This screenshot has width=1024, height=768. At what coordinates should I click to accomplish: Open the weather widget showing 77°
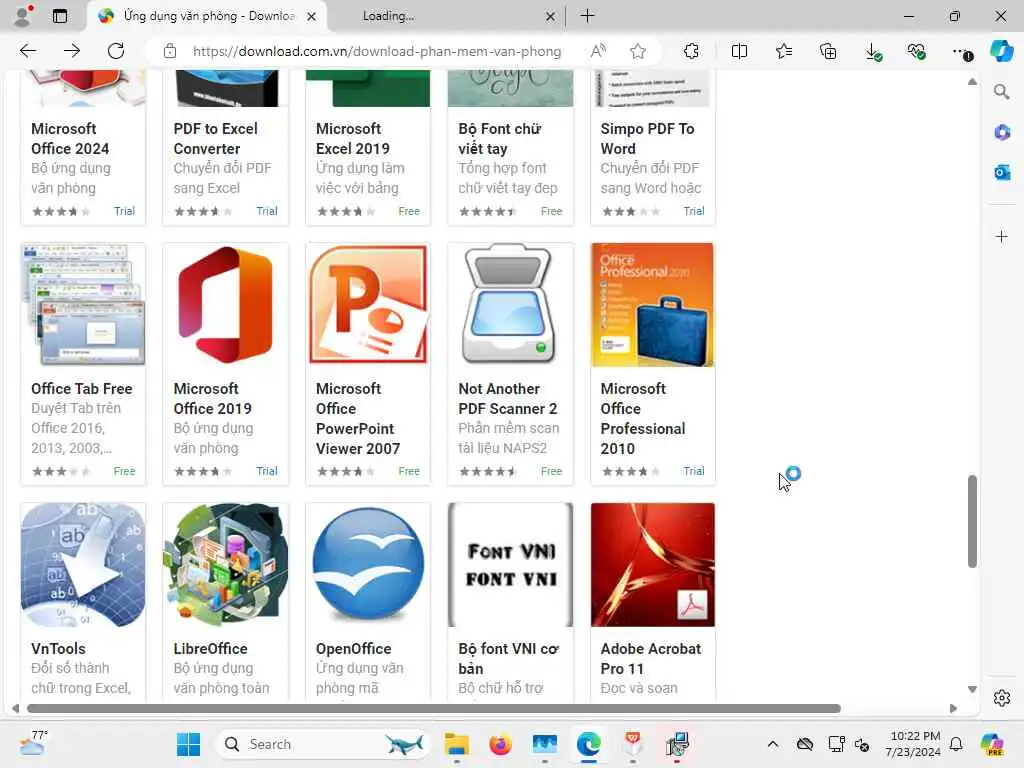point(33,743)
